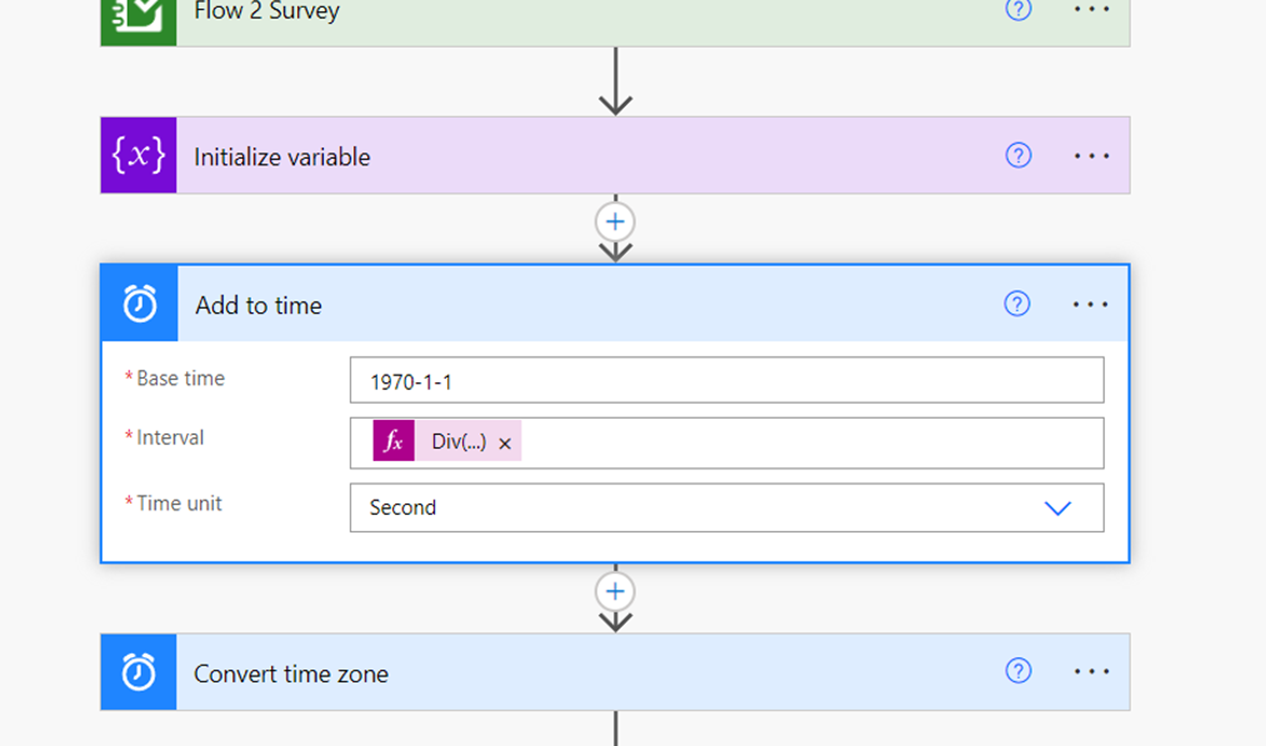Click the fx expression icon in Interval
1266x746 pixels.
click(x=394, y=442)
